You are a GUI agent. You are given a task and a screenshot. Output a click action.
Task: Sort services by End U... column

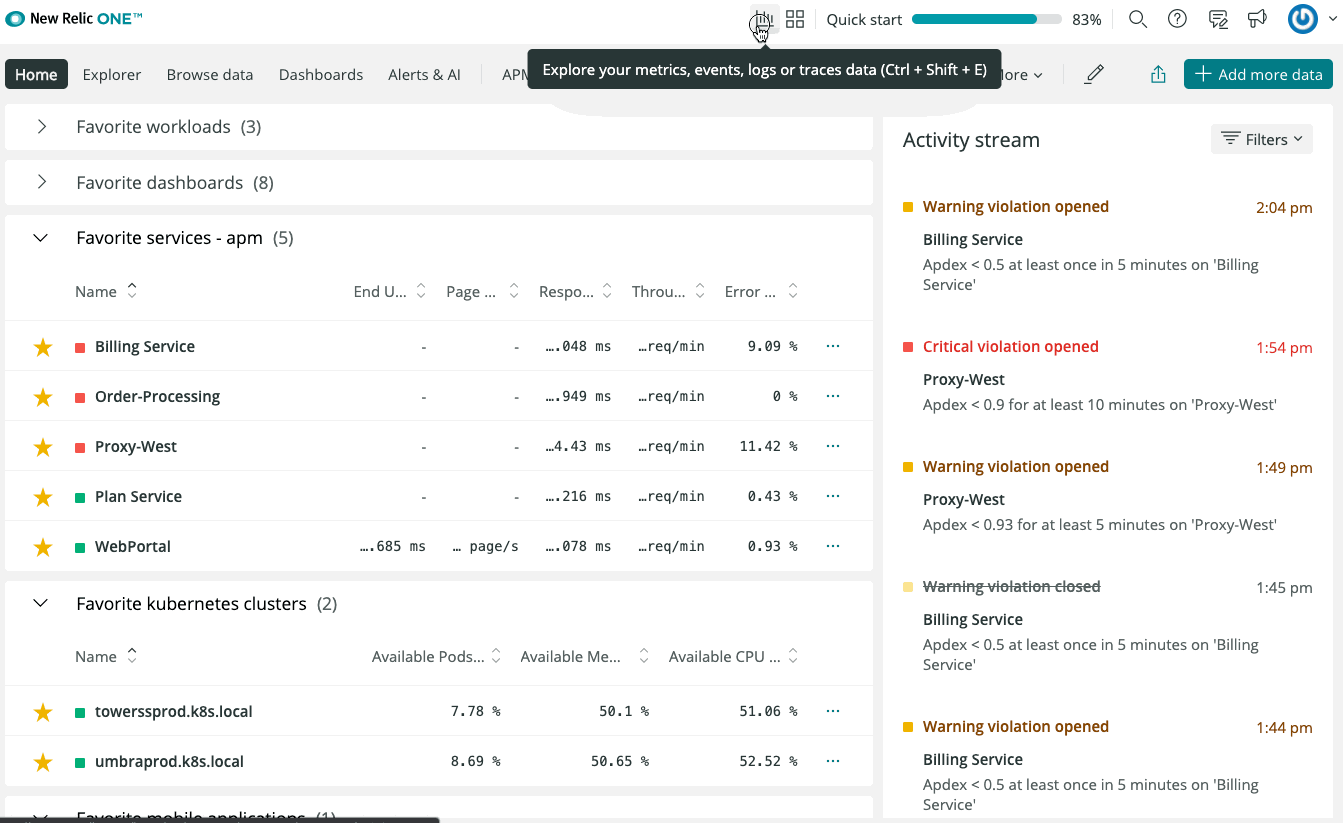pyautogui.click(x=390, y=291)
